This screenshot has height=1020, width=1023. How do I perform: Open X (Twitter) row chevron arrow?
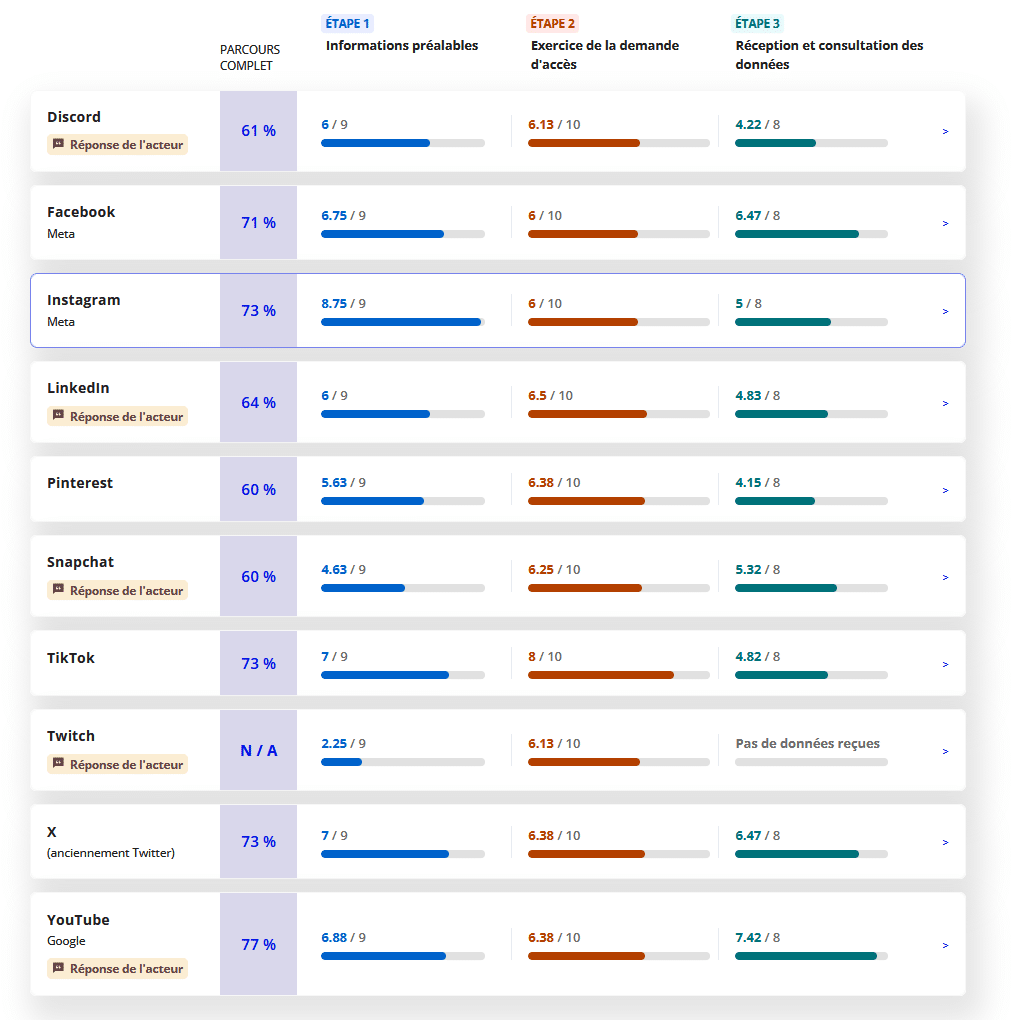coord(945,843)
